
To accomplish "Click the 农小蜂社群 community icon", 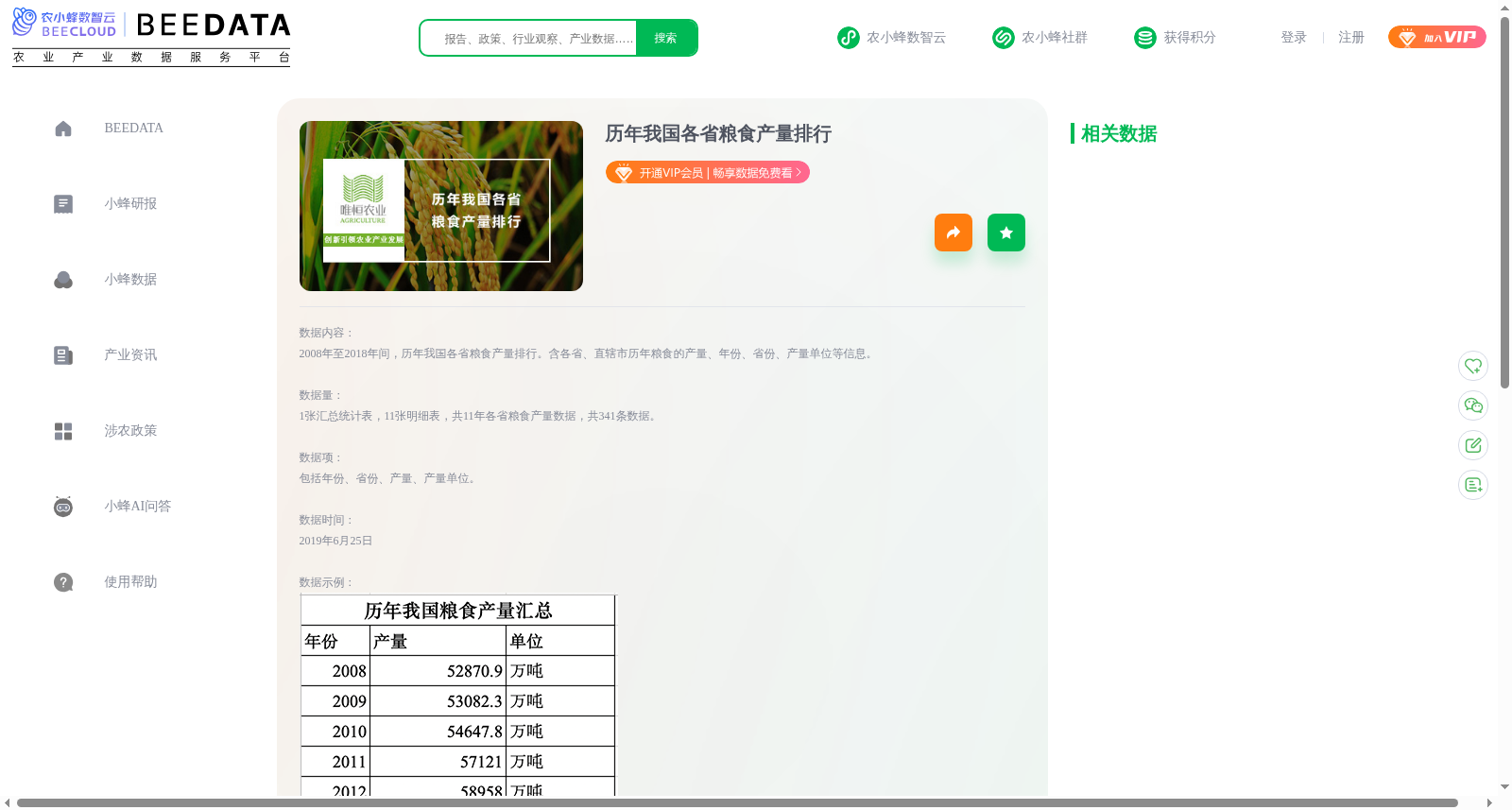I will (1004, 38).
